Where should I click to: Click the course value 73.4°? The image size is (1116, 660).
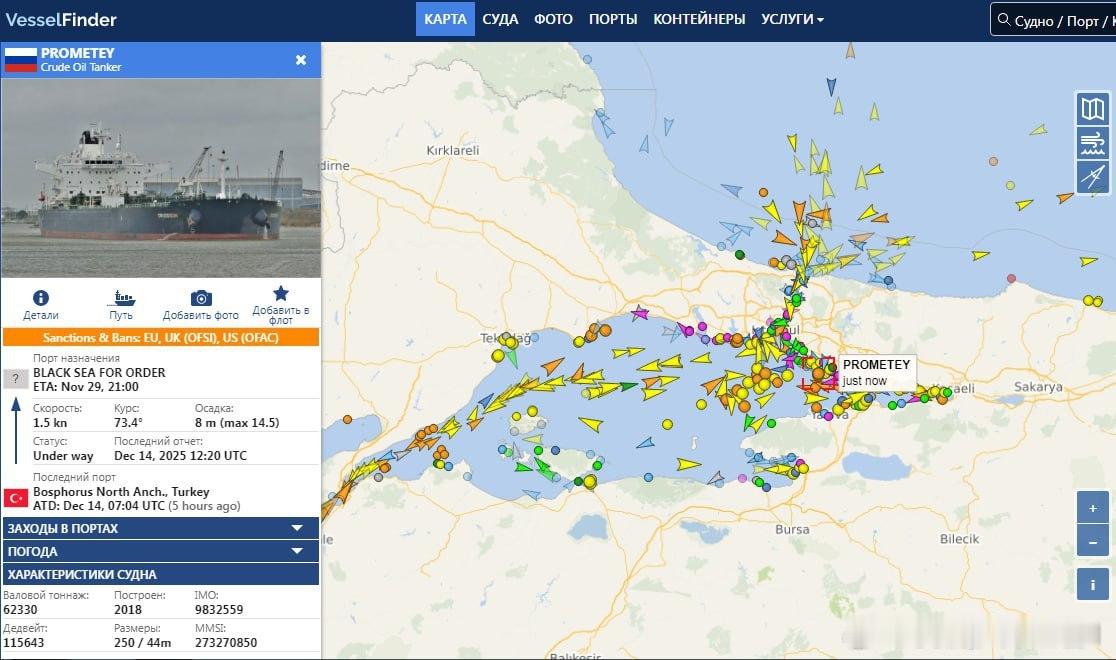pos(128,422)
